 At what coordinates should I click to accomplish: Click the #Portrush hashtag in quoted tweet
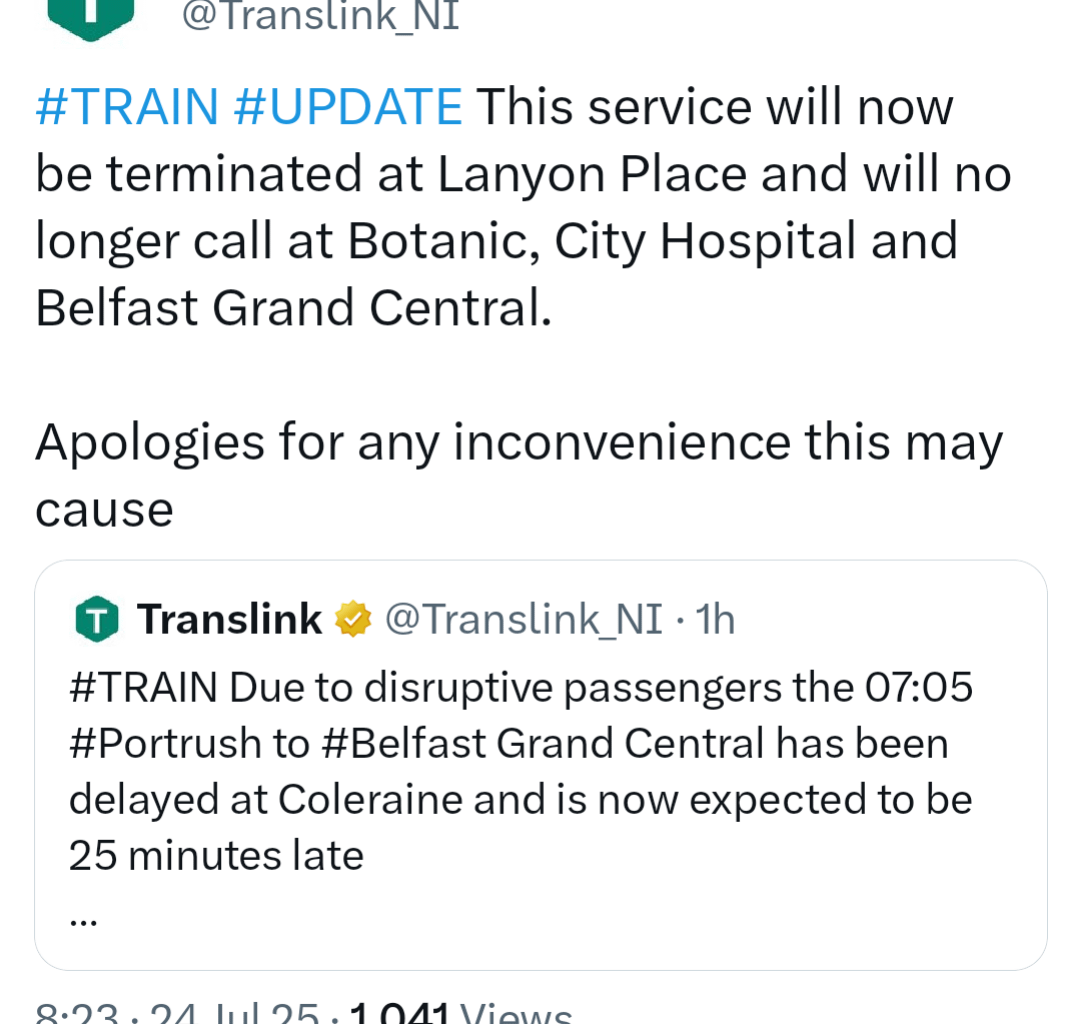tap(165, 744)
